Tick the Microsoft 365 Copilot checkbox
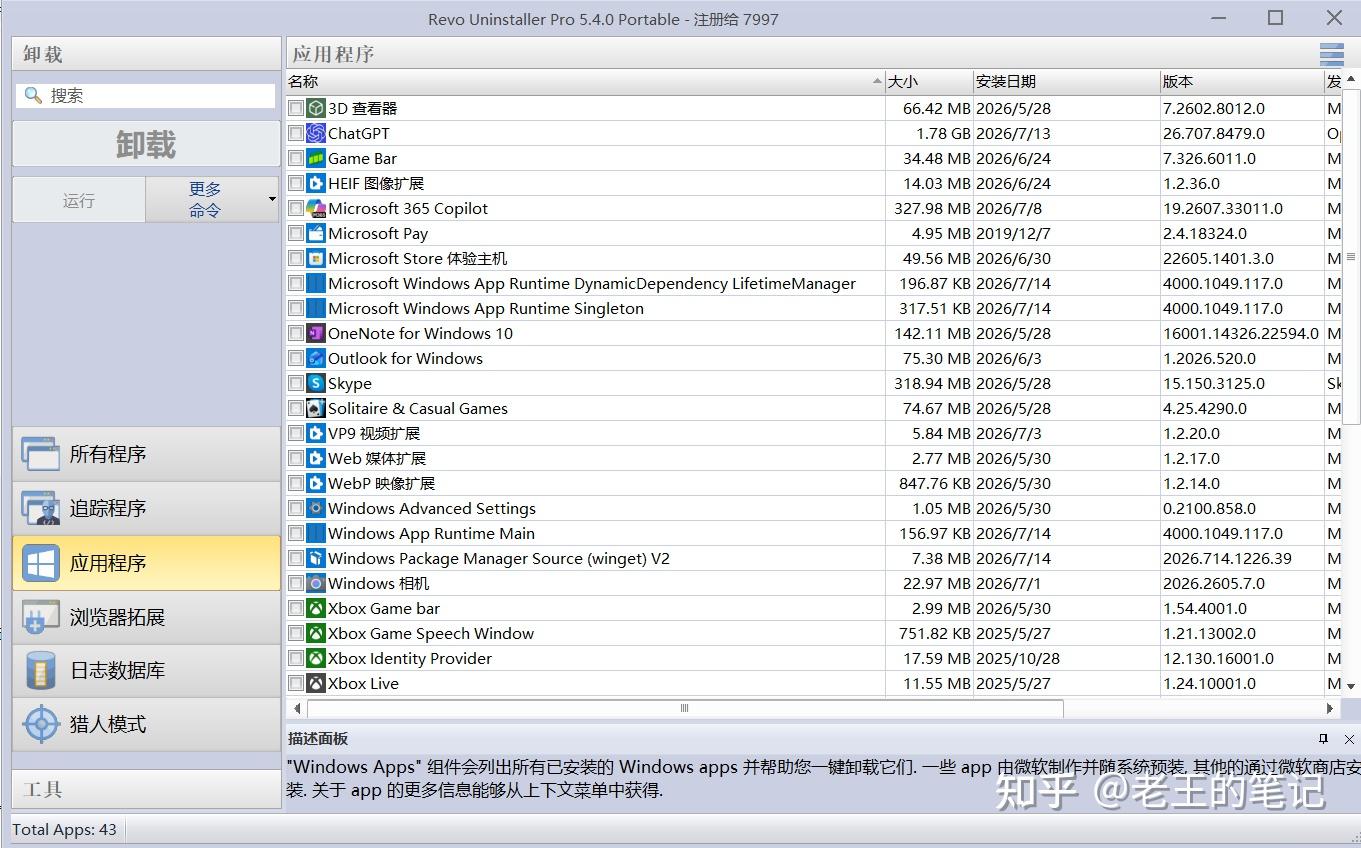 click(x=296, y=208)
